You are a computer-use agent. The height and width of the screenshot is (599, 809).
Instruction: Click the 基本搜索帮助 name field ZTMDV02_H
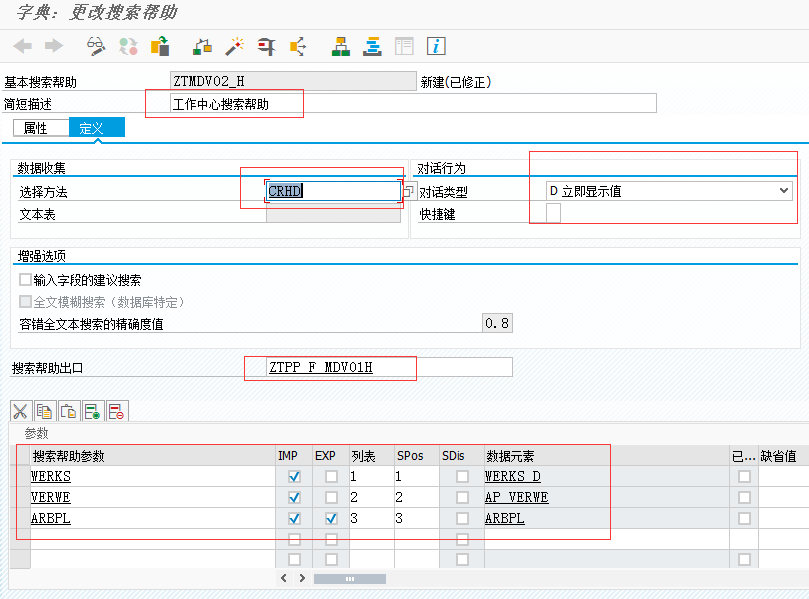coord(293,81)
